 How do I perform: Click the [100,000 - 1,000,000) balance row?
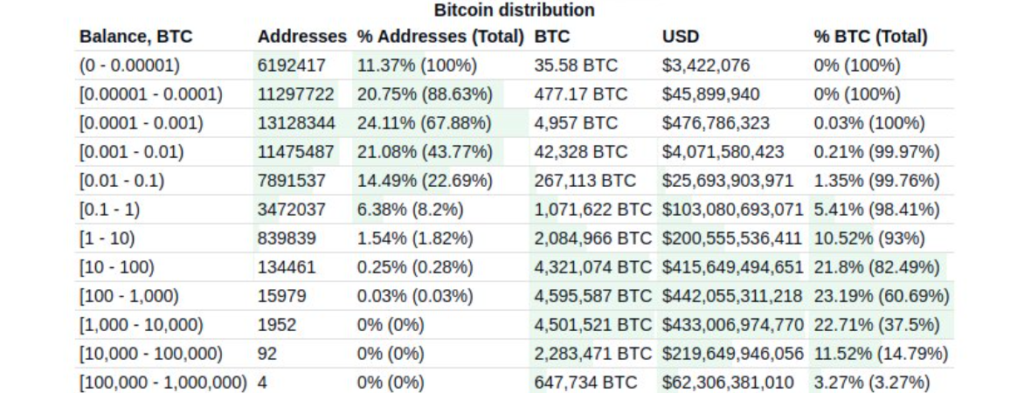(x=515, y=382)
